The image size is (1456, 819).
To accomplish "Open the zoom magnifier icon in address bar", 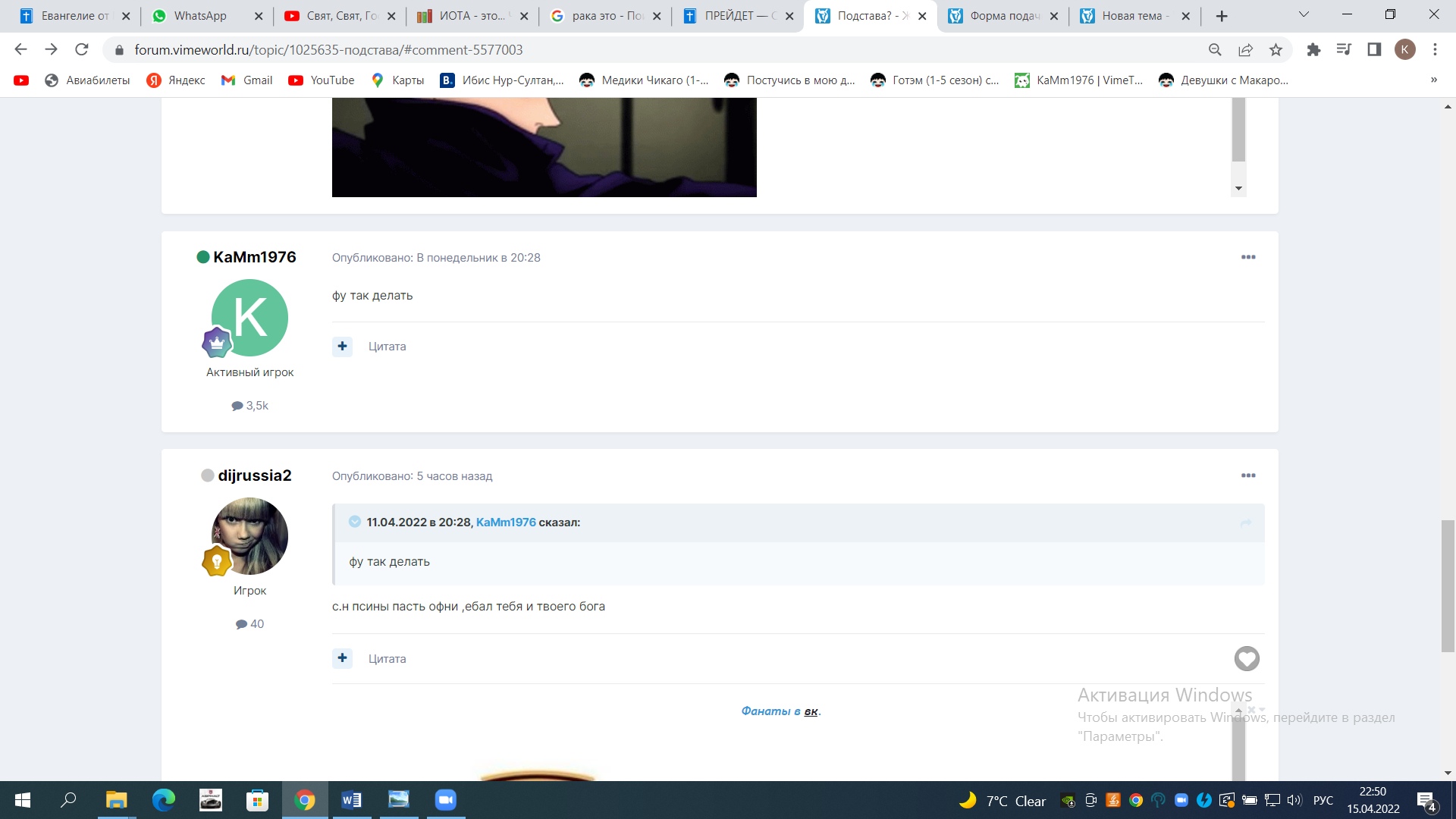I will [x=1215, y=50].
